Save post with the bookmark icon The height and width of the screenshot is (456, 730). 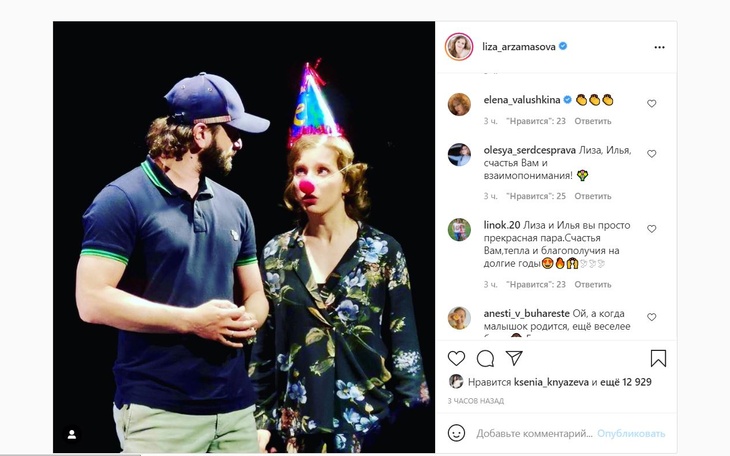(658, 358)
